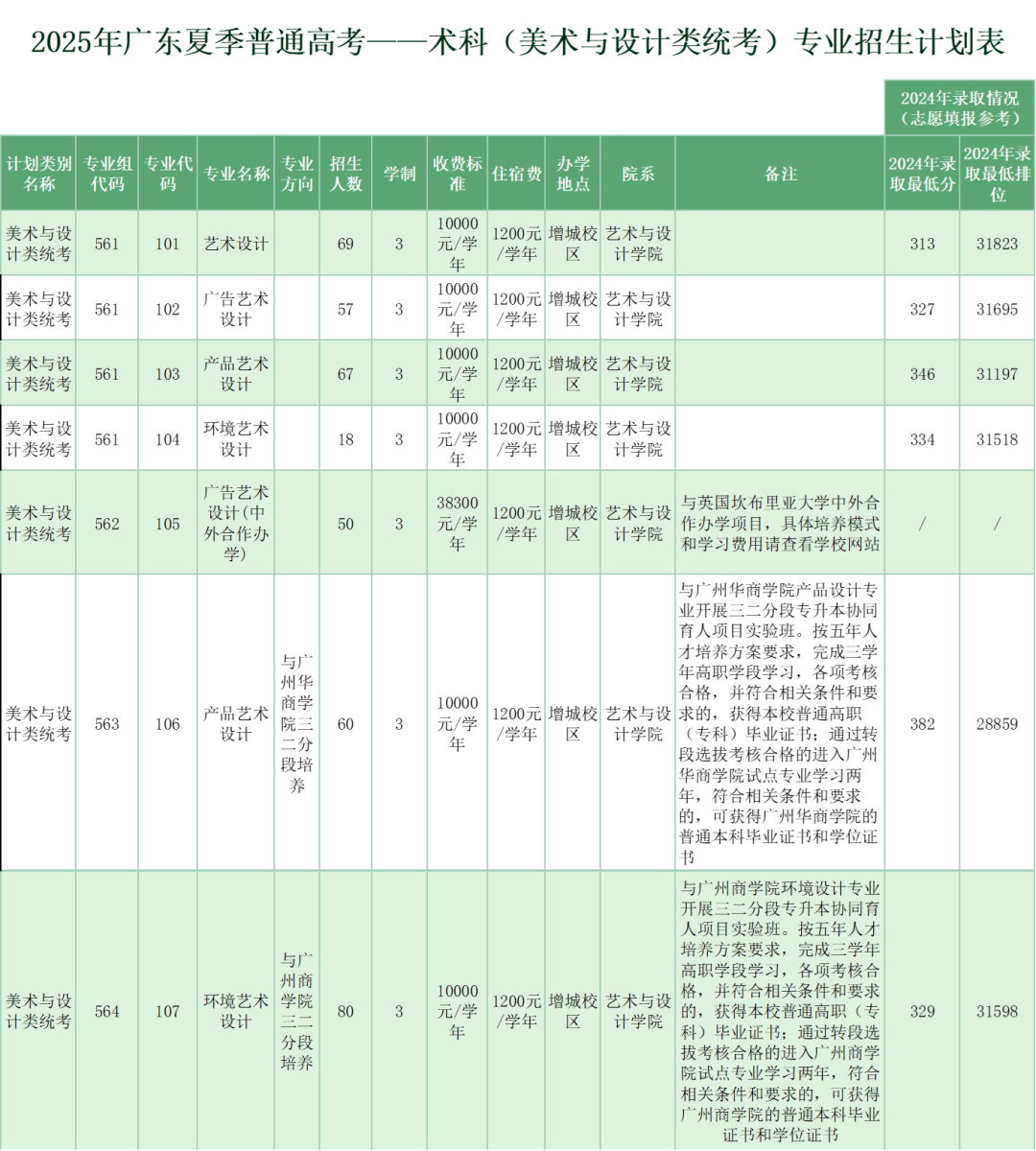Click minimum score 313

922,244
